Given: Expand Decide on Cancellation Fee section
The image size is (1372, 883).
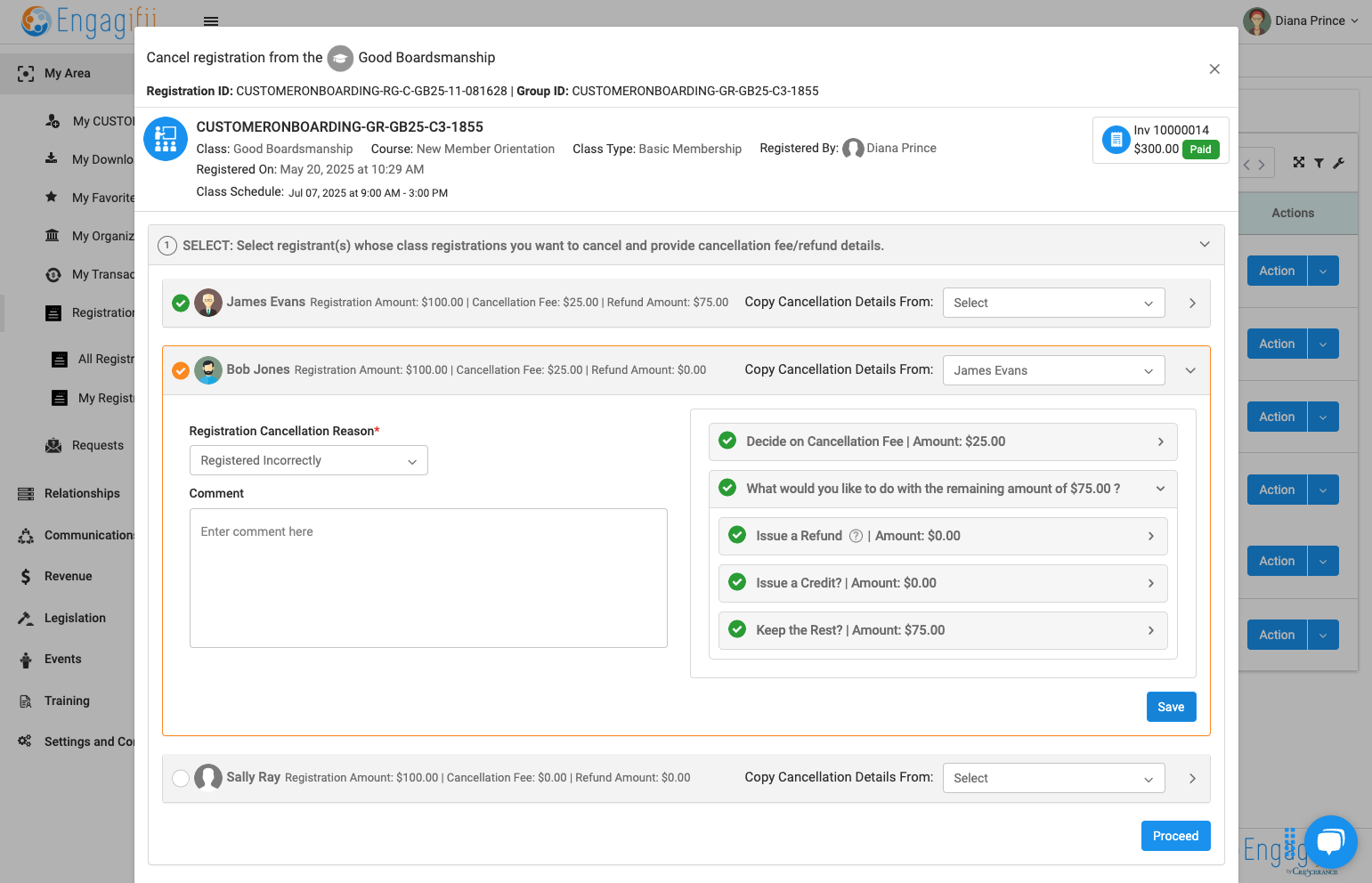Looking at the screenshot, I should point(943,441).
